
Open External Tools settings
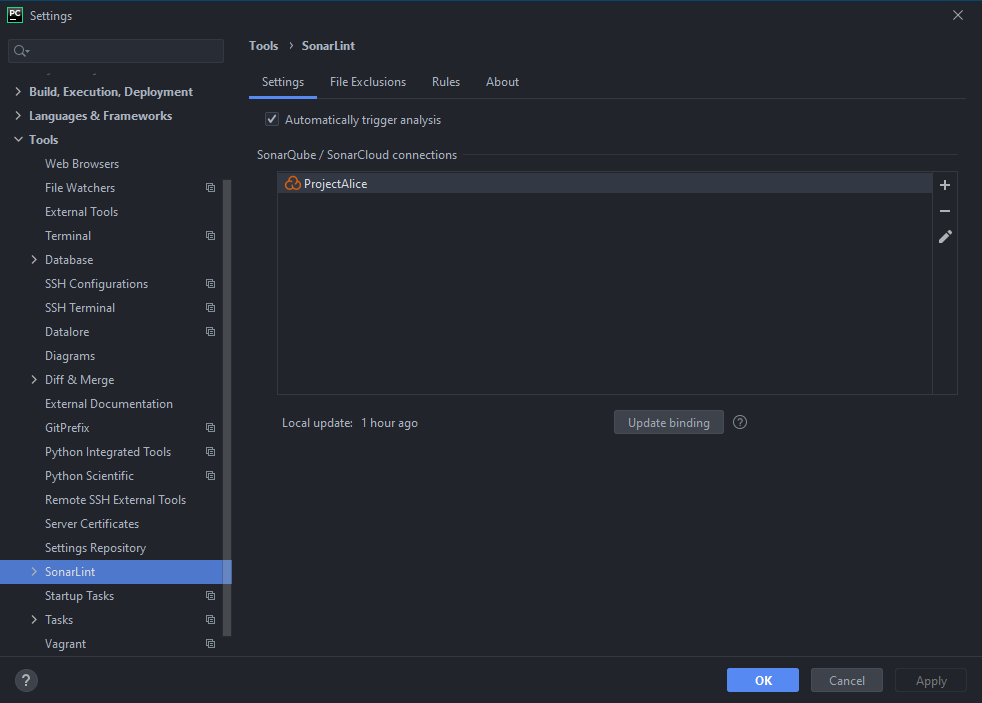81,212
